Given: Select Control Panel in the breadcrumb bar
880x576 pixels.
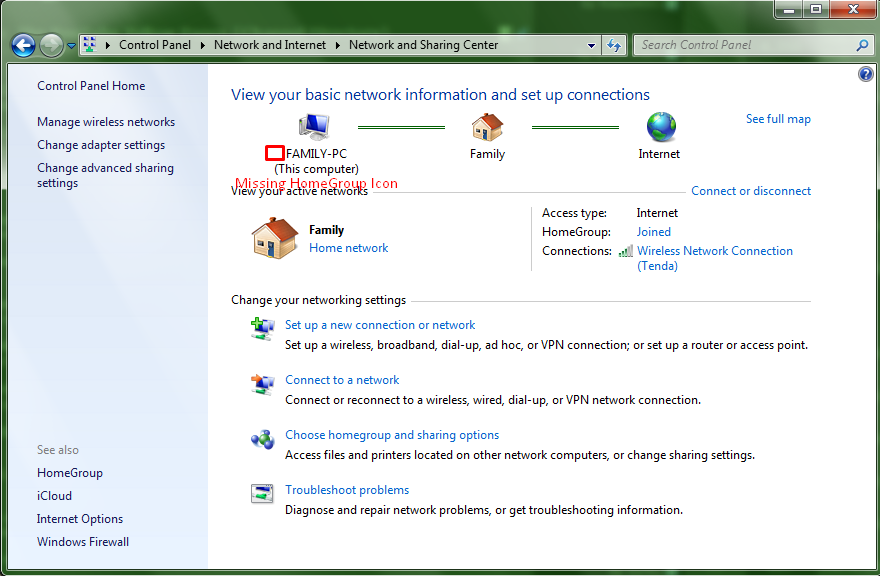Looking at the screenshot, I should click(154, 45).
